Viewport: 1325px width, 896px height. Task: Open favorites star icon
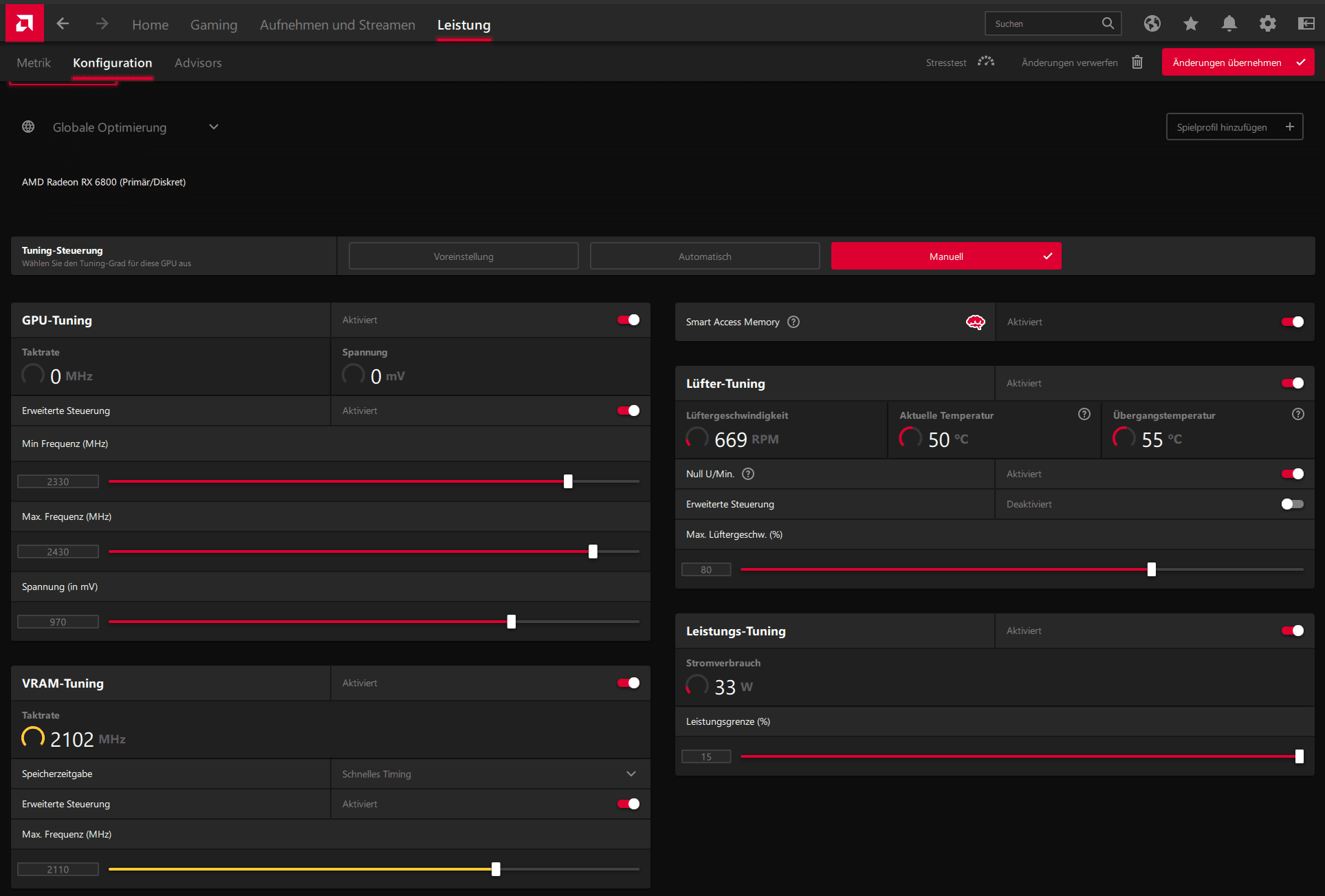pos(1190,24)
